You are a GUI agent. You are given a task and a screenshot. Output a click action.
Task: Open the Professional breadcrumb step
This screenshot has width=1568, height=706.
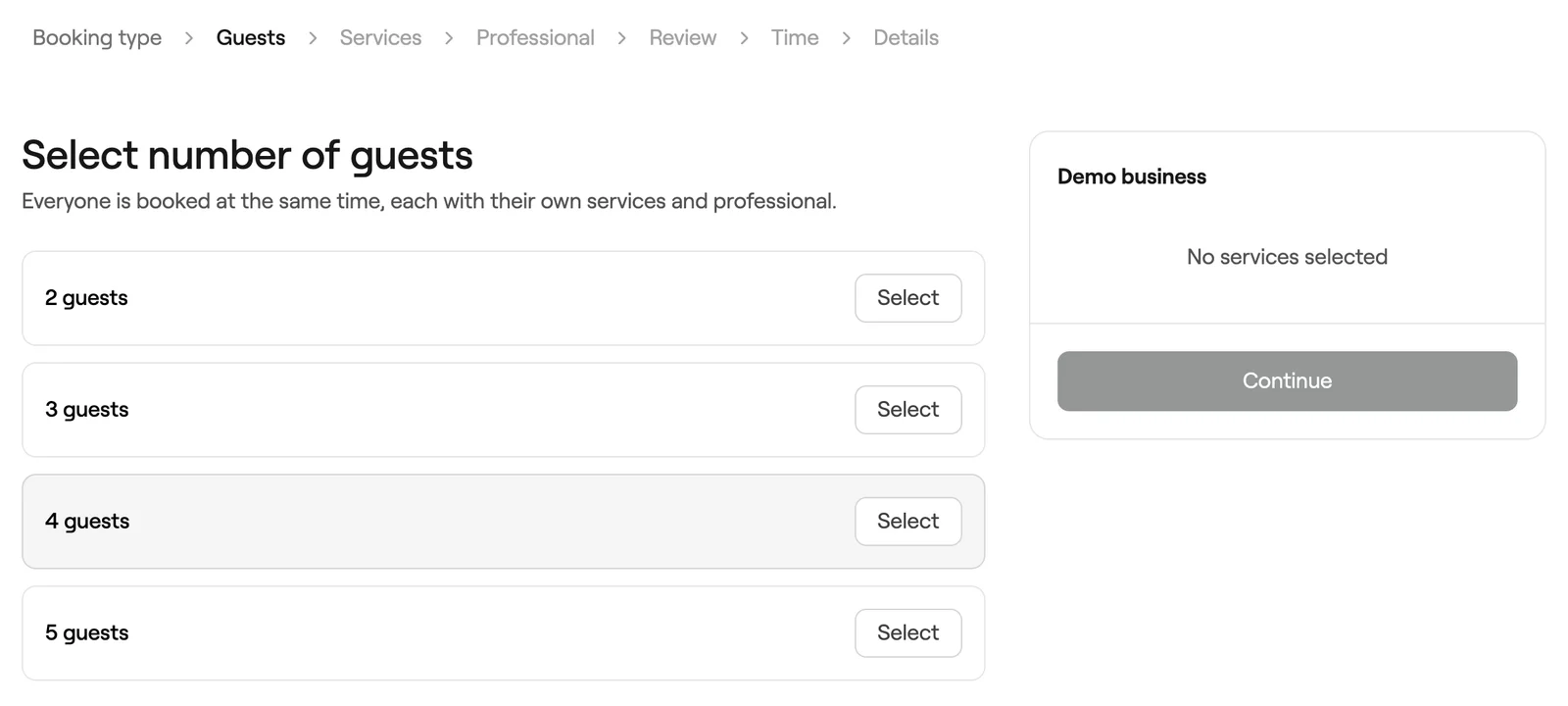[x=535, y=37]
